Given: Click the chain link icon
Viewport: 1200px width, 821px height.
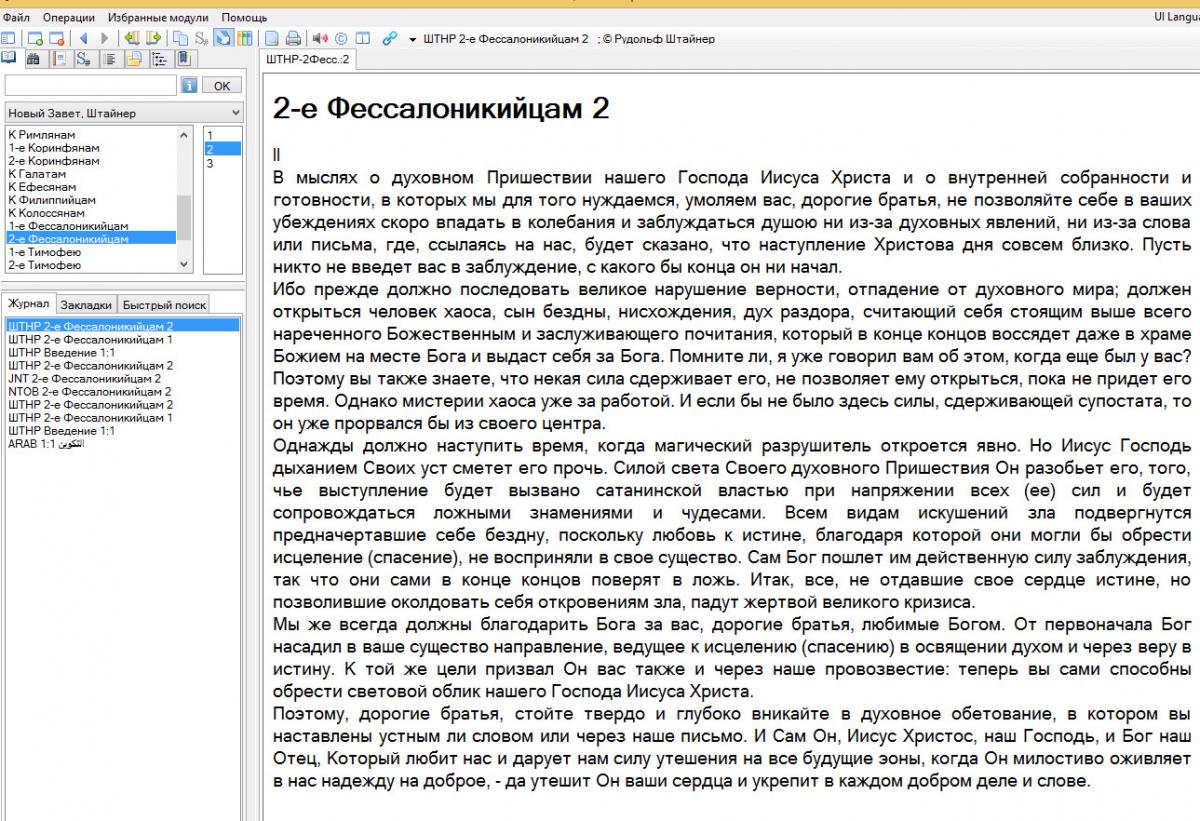Looking at the screenshot, I should coord(391,39).
